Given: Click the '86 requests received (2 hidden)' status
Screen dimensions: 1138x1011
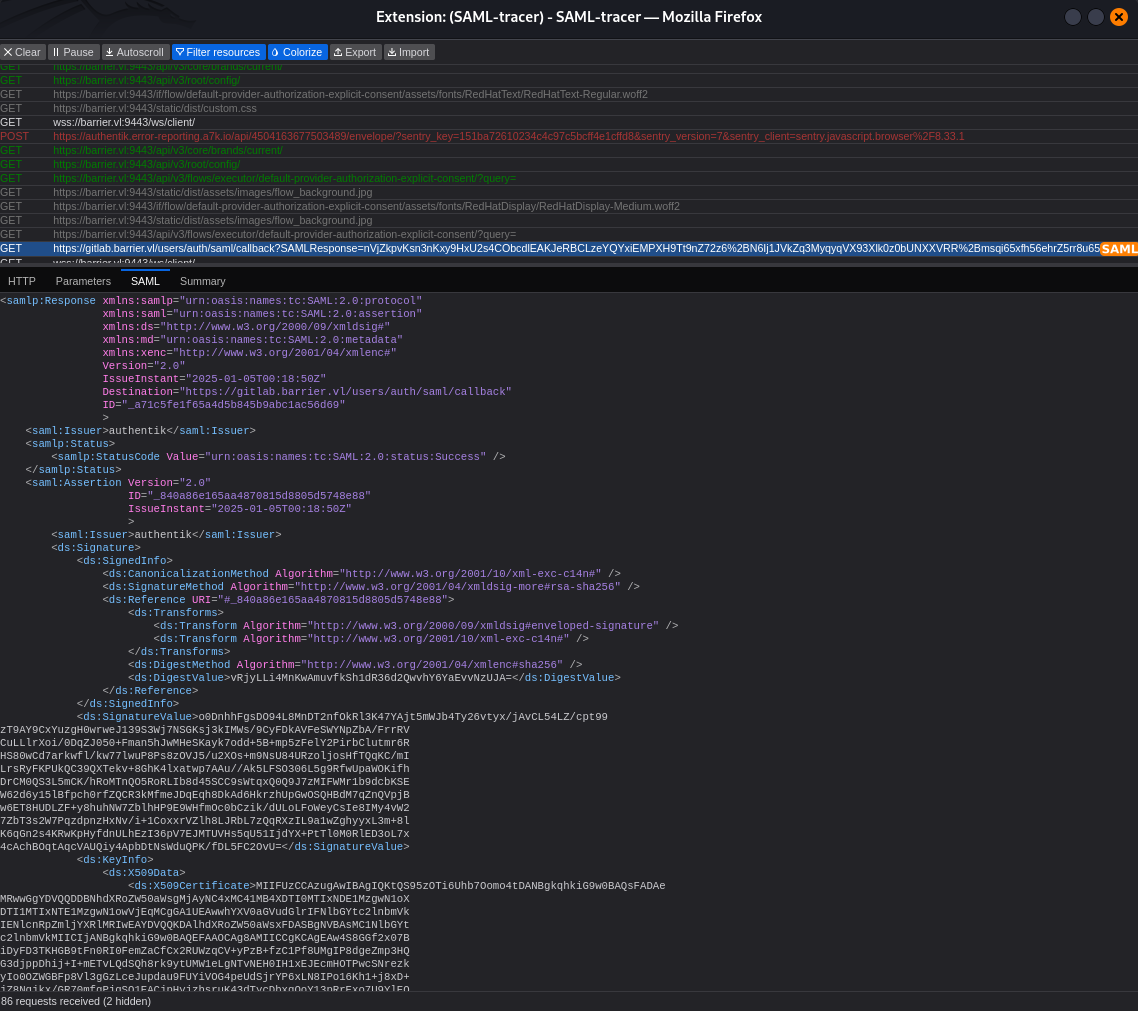Looking at the screenshot, I should pos(76,1002).
